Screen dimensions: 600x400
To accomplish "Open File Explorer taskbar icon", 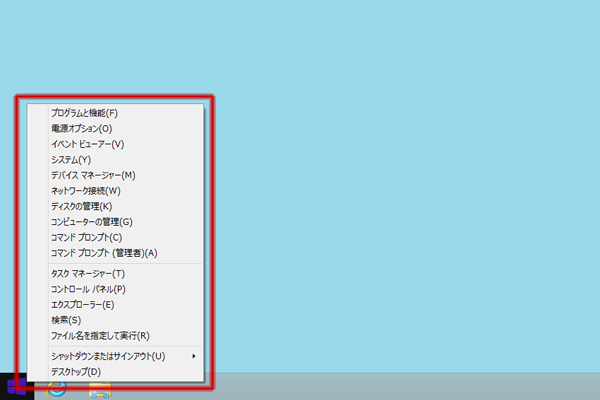I will point(100,390).
